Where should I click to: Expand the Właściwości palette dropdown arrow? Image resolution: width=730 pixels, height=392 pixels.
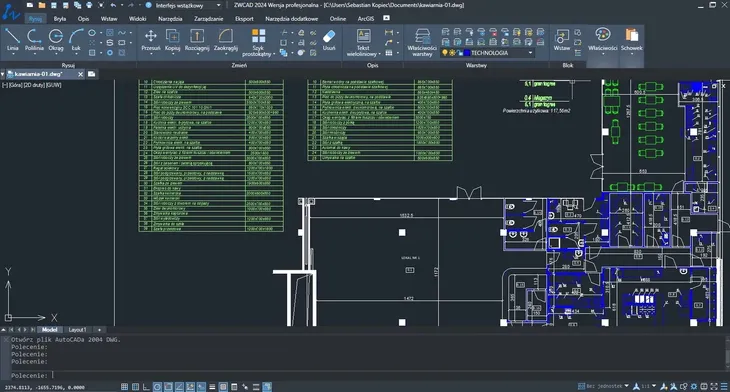pyautogui.click(x=602, y=54)
